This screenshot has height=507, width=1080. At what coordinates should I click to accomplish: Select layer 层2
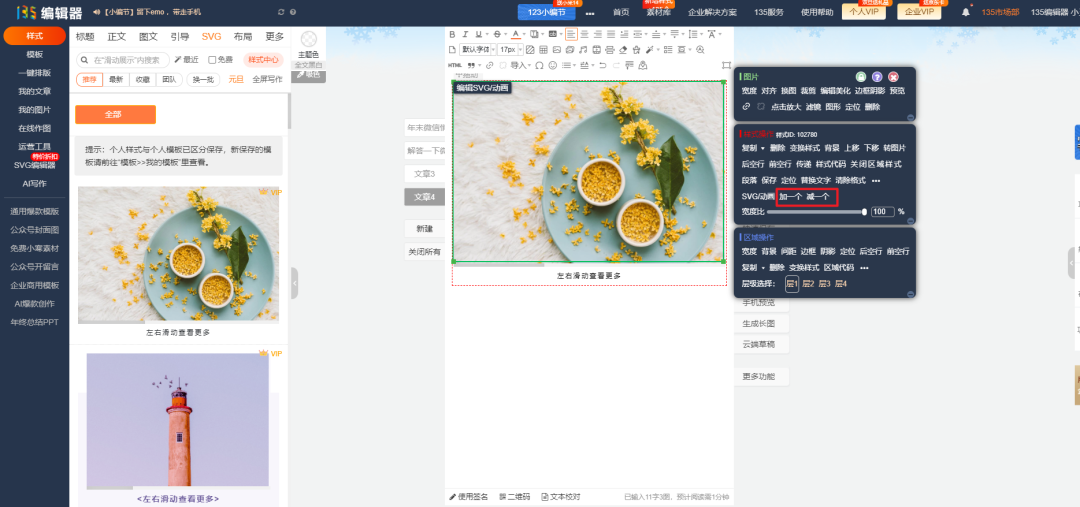click(809, 284)
